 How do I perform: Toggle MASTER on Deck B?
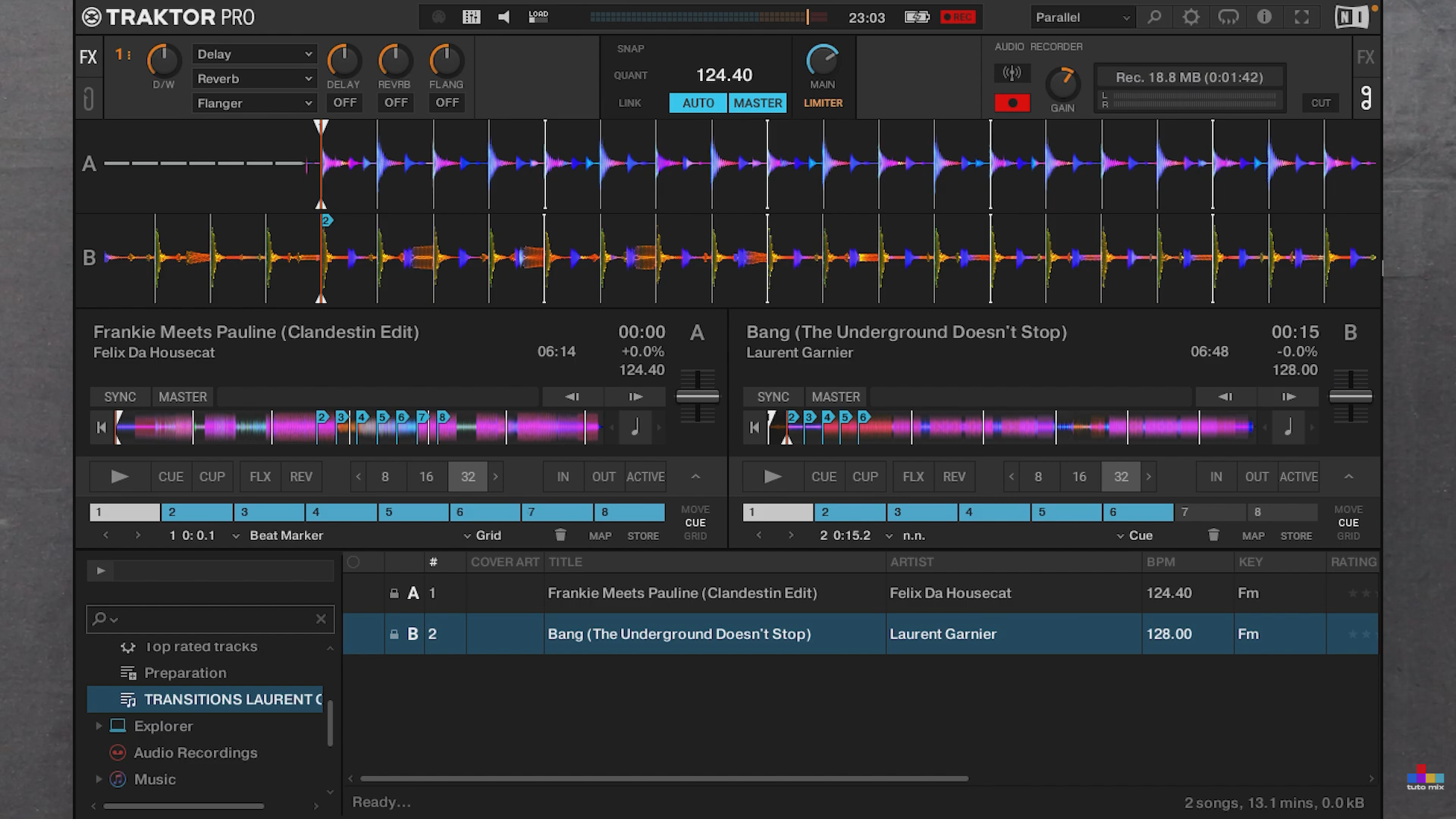click(836, 397)
